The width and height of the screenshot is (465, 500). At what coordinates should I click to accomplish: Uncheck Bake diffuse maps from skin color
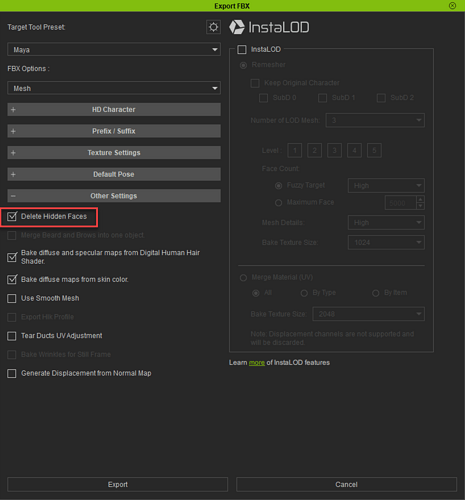(x=12, y=279)
